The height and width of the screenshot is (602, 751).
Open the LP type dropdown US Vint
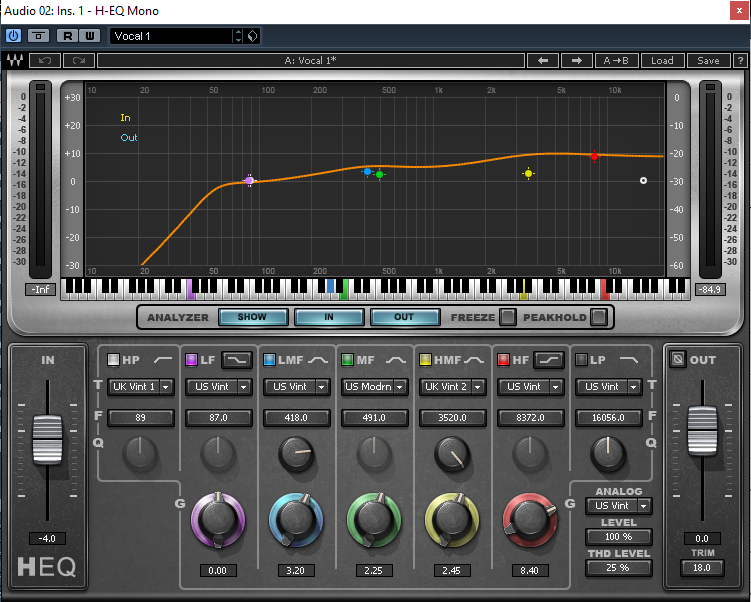[x=608, y=386]
